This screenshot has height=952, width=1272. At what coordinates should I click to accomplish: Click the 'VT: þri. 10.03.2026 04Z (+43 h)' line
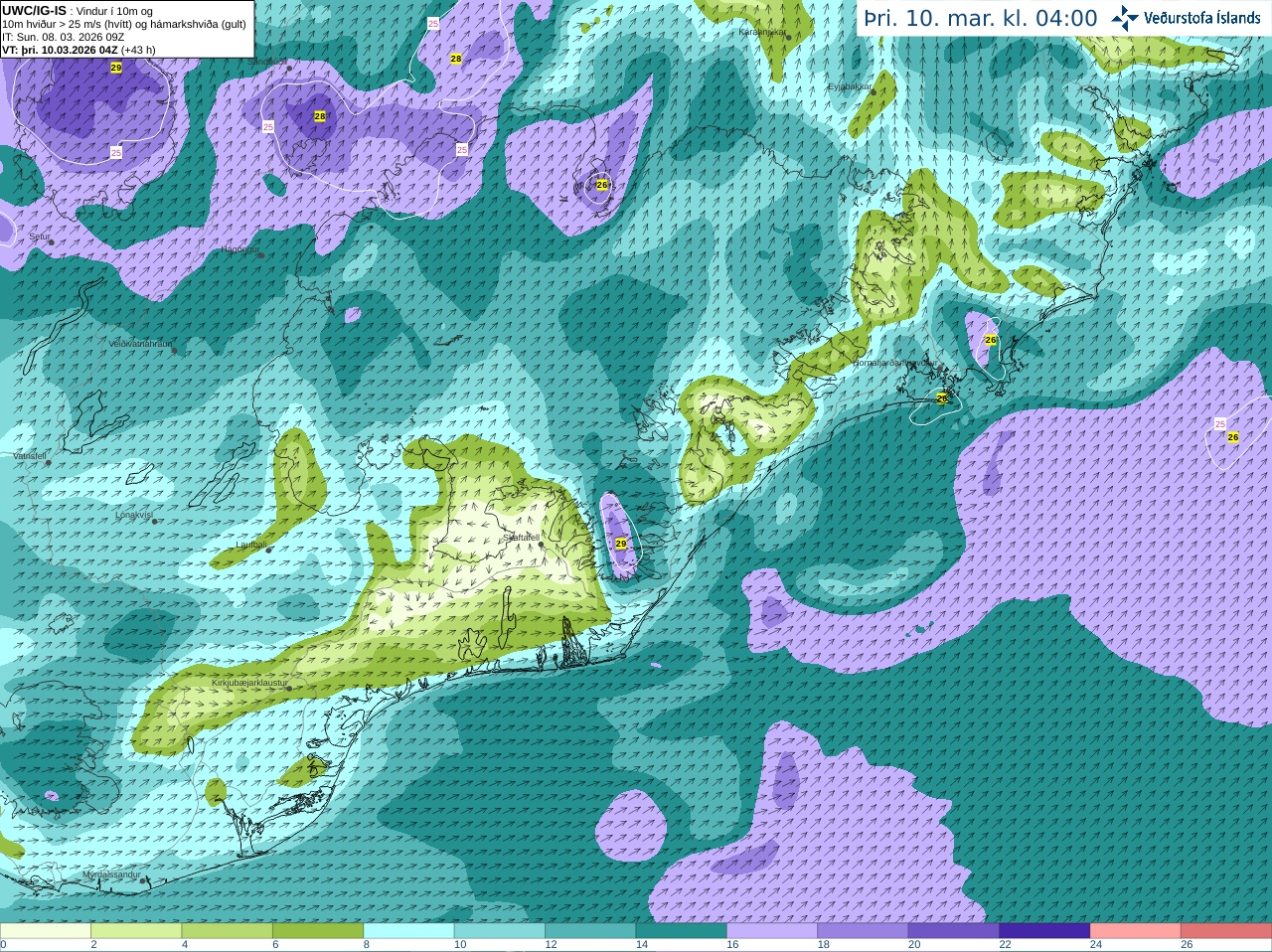click(79, 50)
